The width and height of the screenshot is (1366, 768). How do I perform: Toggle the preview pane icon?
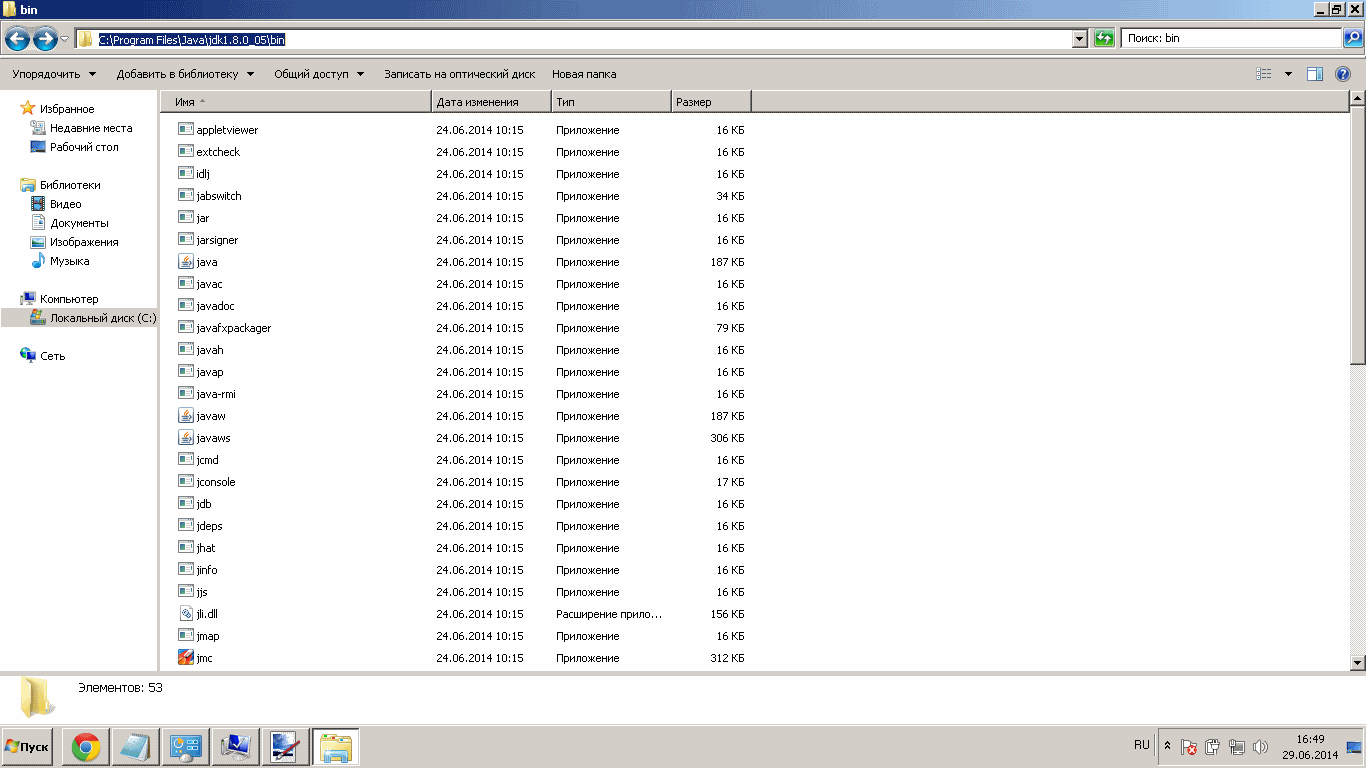point(1315,74)
